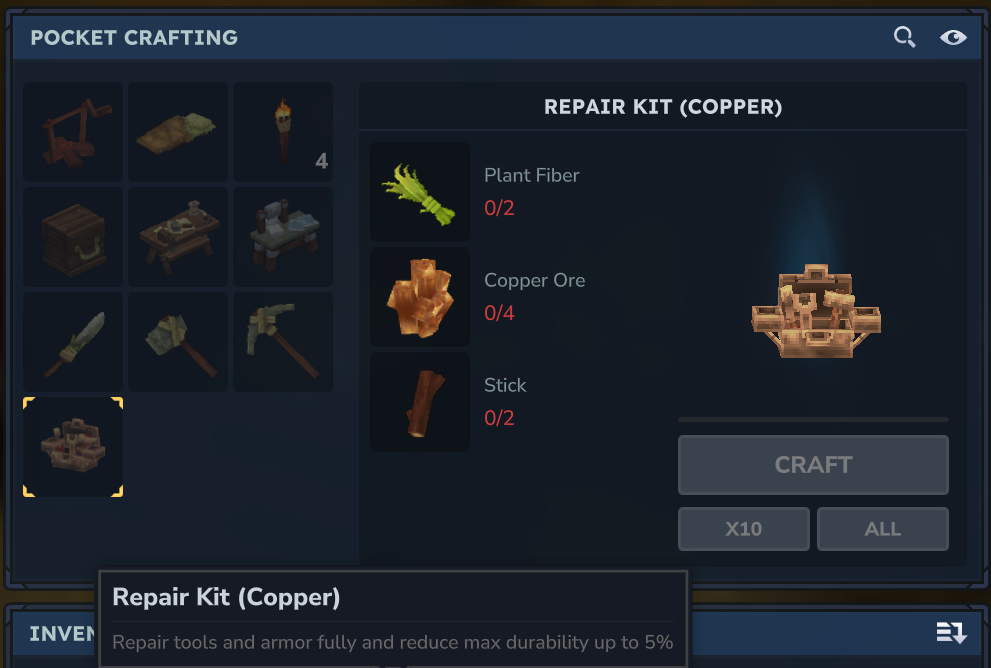
Task: Click the CRAFT button
Action: point(813,465)
